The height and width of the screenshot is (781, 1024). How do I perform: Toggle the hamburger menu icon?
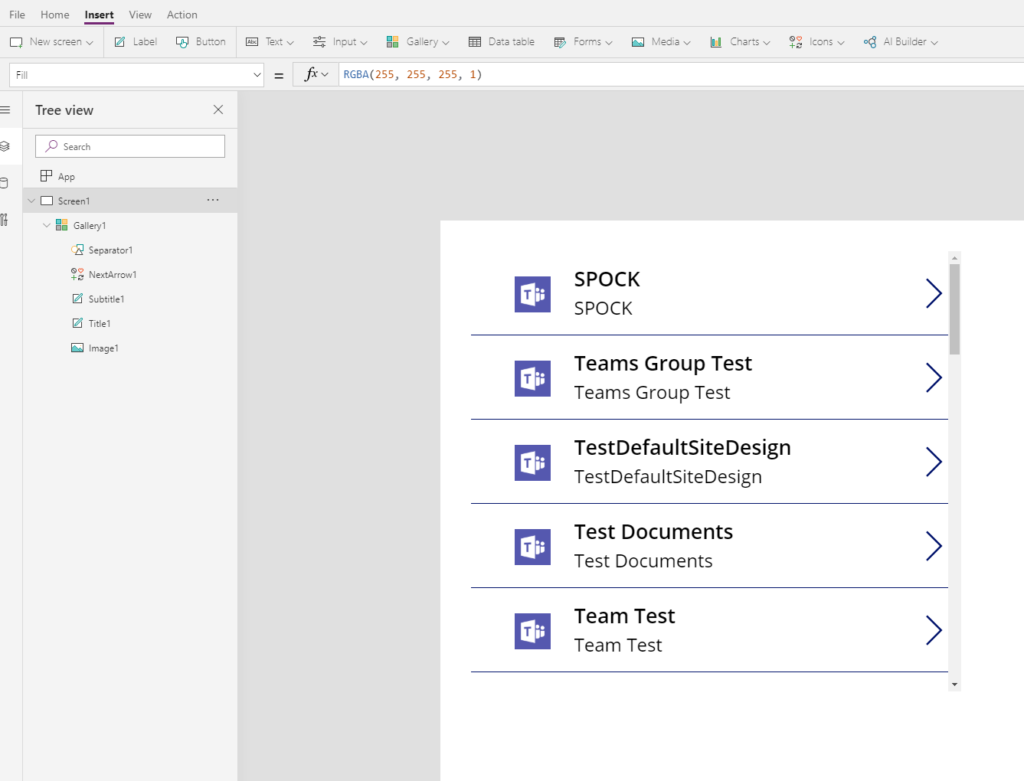click(5, 110)
